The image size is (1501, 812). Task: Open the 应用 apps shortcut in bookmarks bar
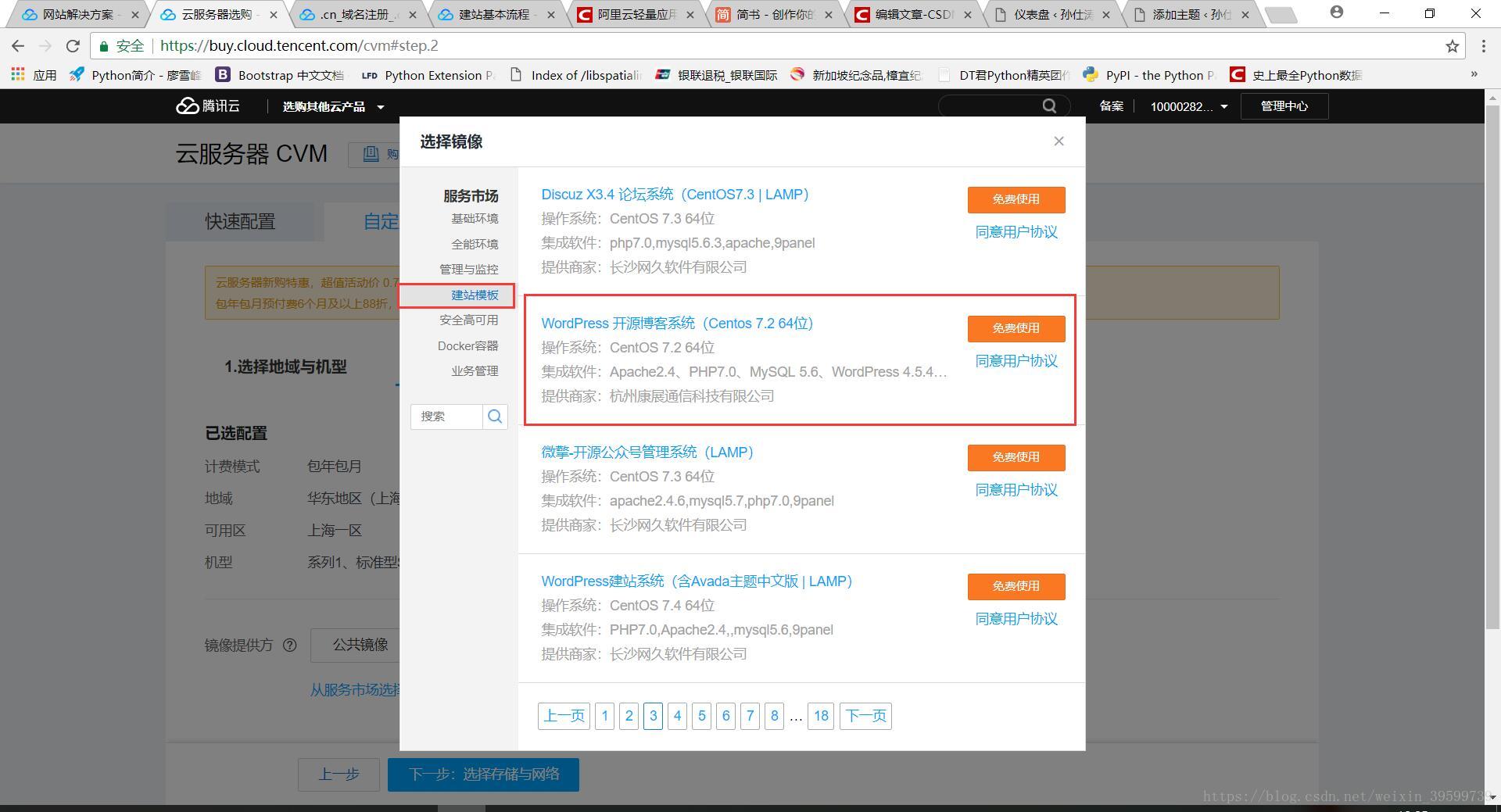[34, 75]
